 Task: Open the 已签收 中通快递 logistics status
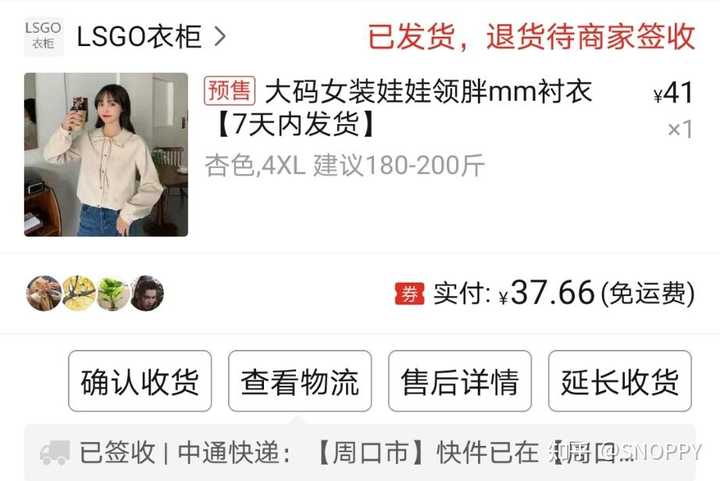pos(360,453)
